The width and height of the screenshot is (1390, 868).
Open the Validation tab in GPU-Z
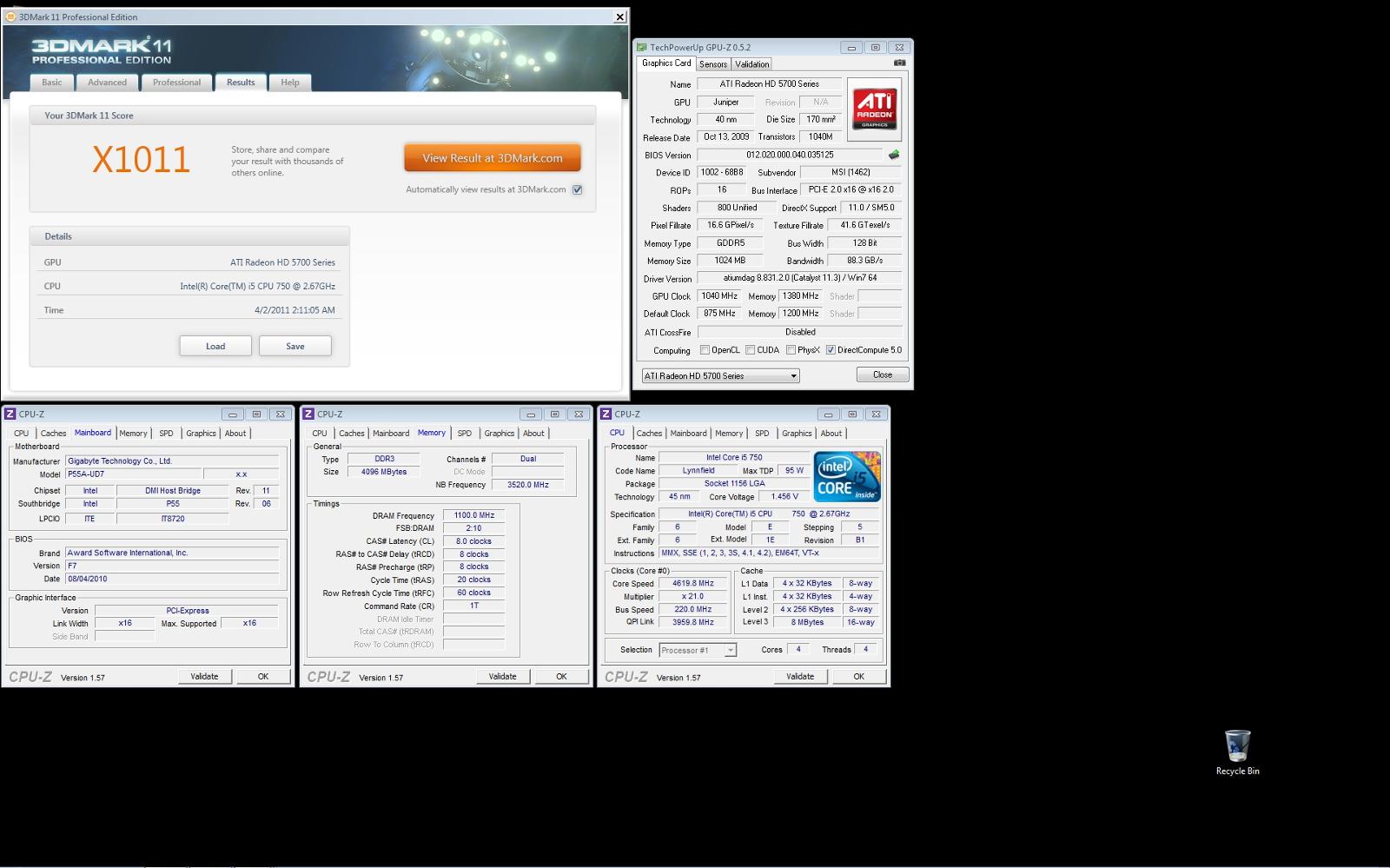[751, 64]
